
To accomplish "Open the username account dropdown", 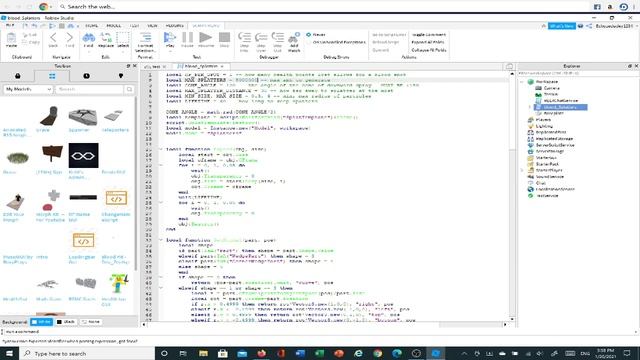I will [616, 26].
